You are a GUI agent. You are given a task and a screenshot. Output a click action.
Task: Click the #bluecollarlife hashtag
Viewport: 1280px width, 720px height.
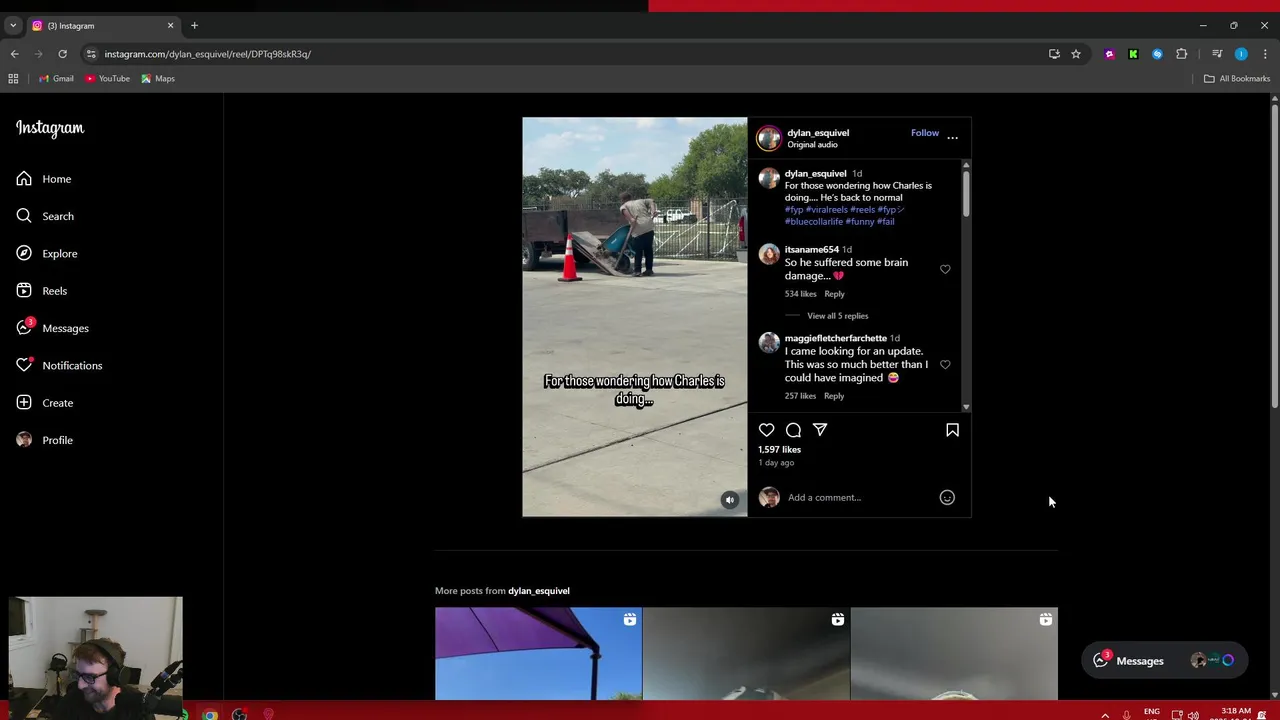[813, 222]
